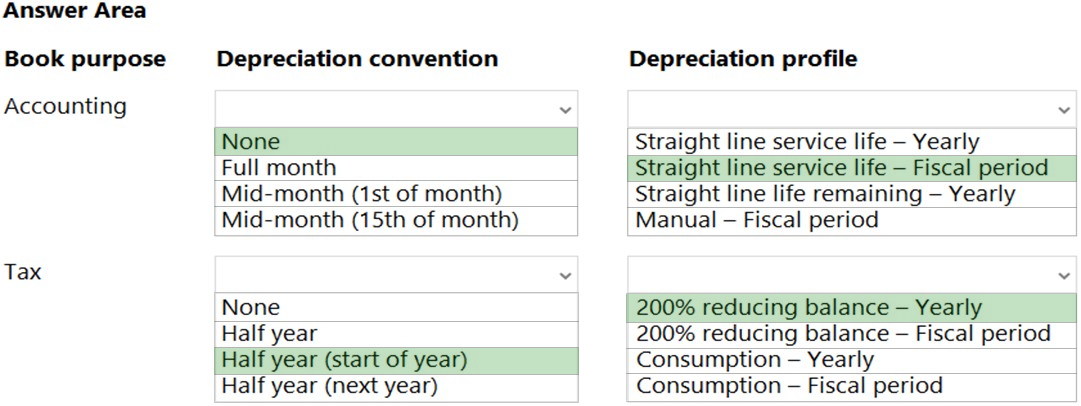The image size is (1081, 406).
Task: Choose Straight line life remaining – Yearly
Action: click(851, 194)
